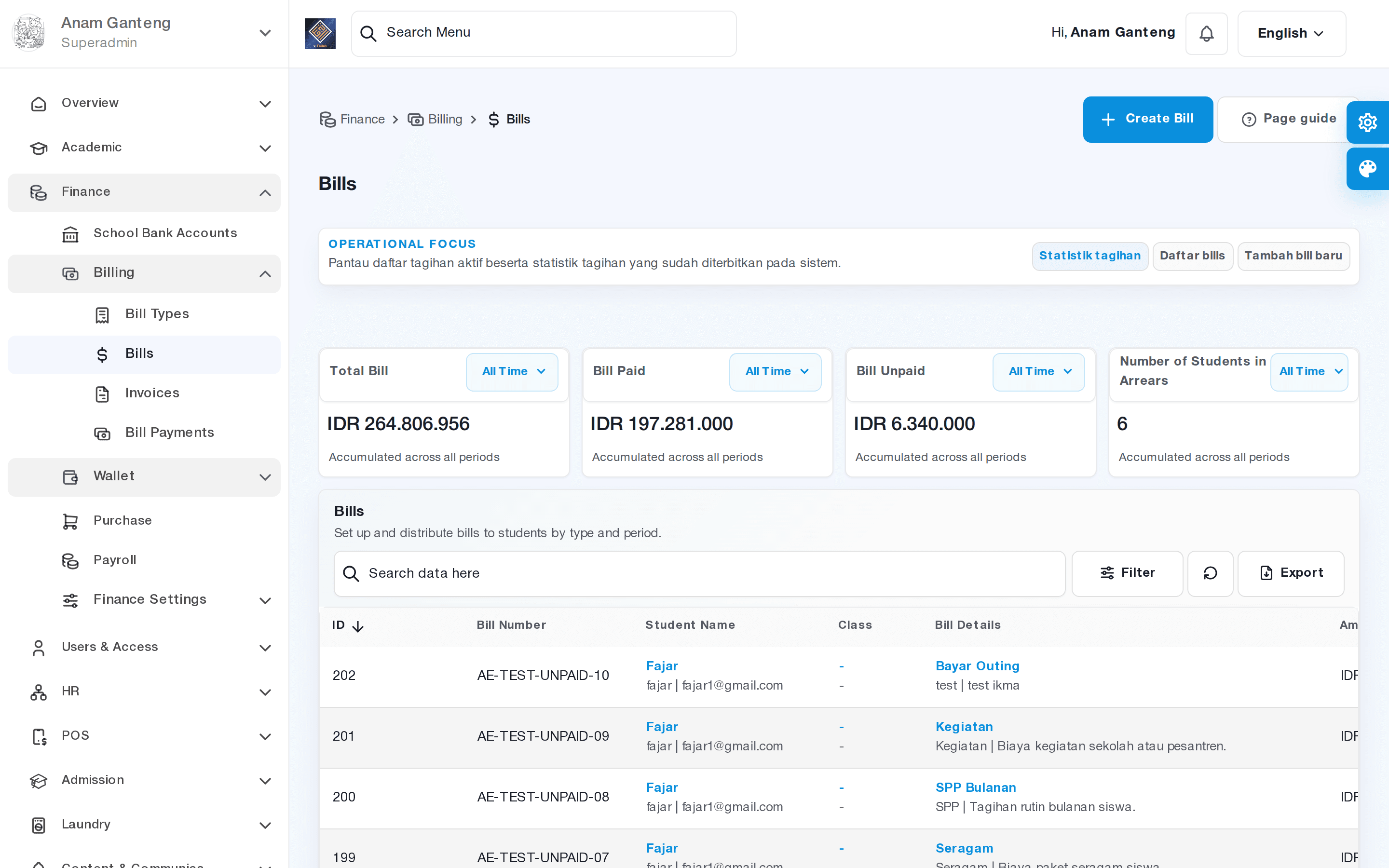Open the color palette theme side tab
This screenshot has width=1389, height=868.
tap(1368, 168)
